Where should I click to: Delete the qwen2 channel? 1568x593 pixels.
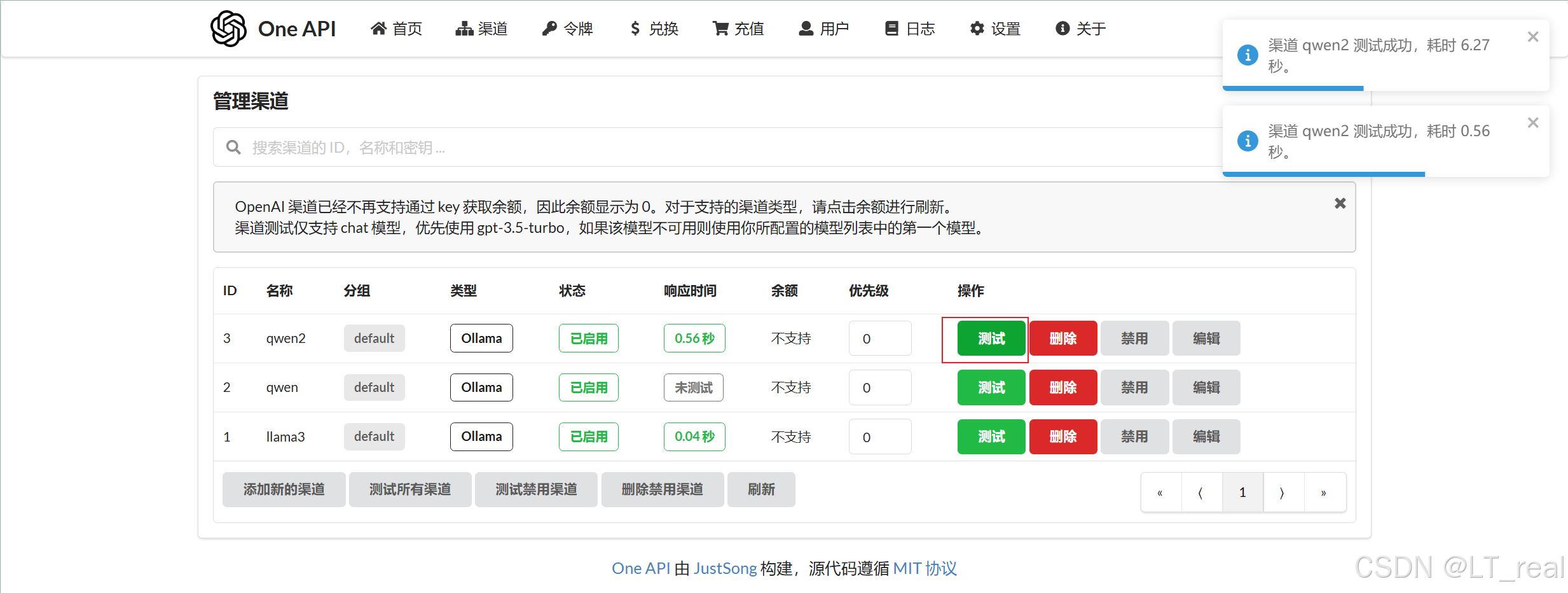pyautogui.click(x=1063, y=338)
